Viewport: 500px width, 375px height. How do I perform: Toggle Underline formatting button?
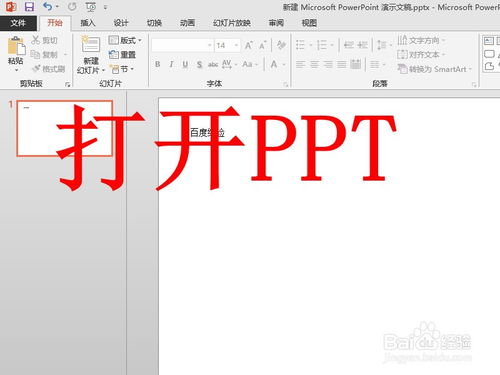[x=185, y=64]
